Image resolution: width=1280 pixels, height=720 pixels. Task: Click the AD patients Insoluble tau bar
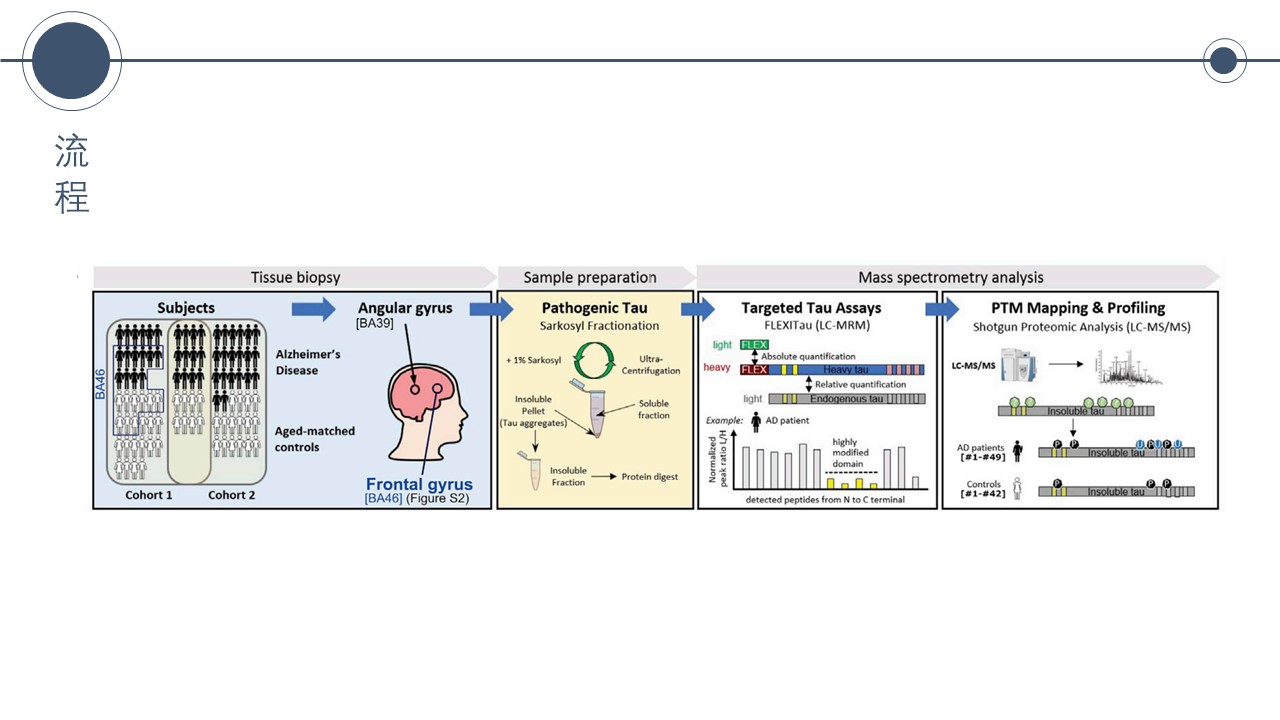tap(1116, 452)
